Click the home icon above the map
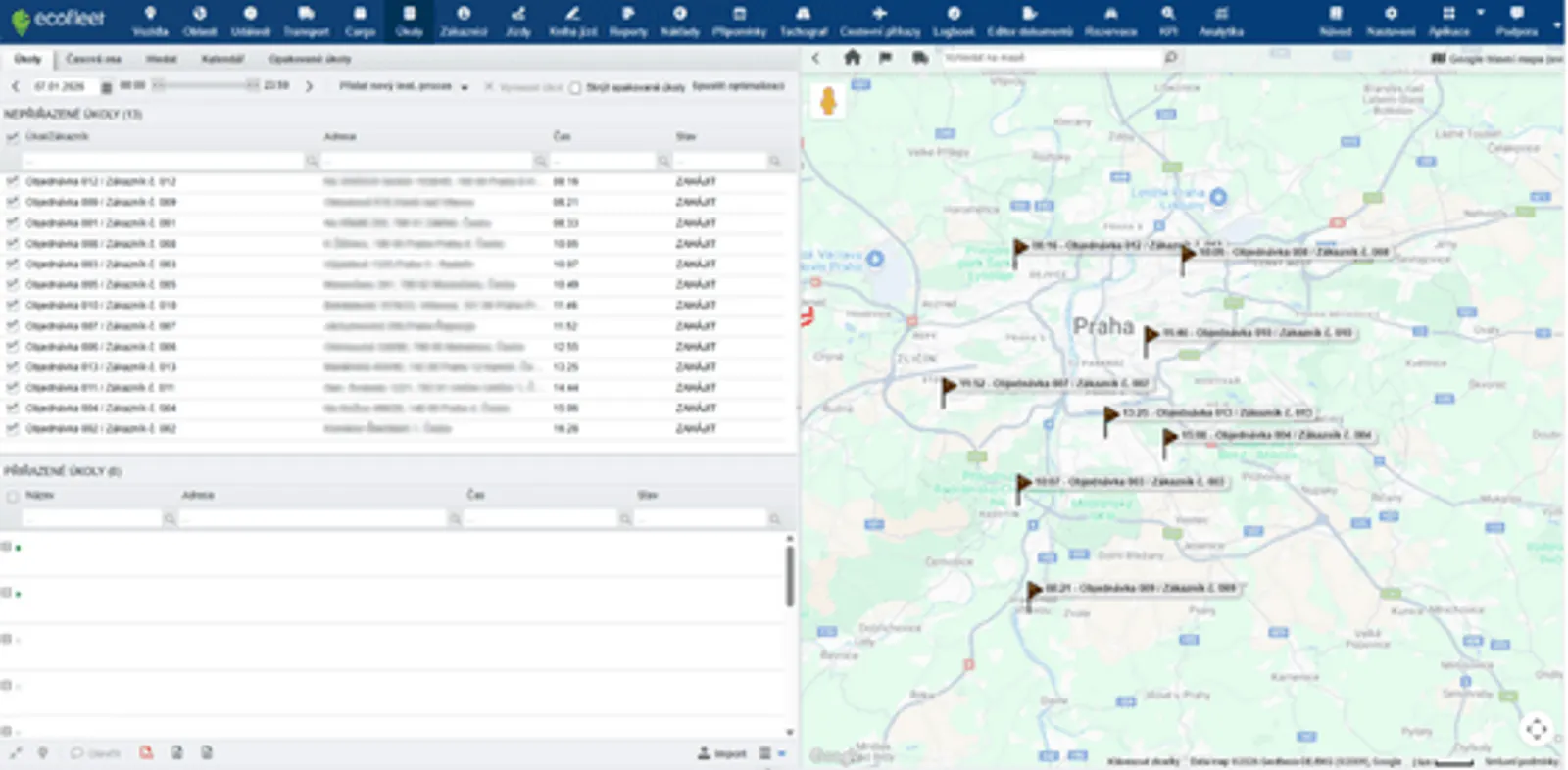Screen dimensions: 1568x770 click(x=853, y=58)
